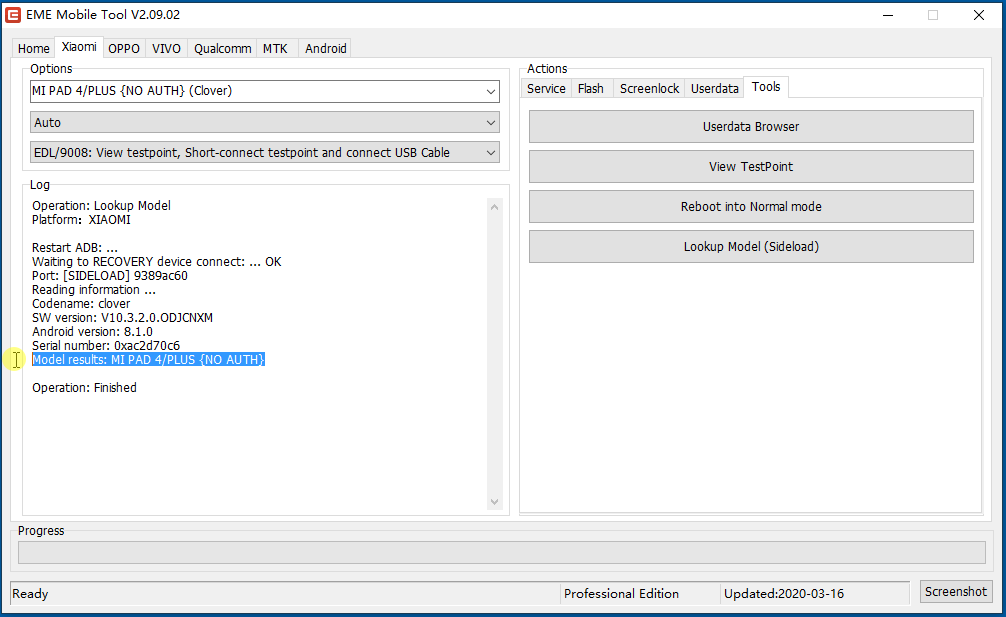Image resolution: width=1006 pixels, height=617 pixels.
Task: Select the Tools actions tab
Action: coord(766,87)
